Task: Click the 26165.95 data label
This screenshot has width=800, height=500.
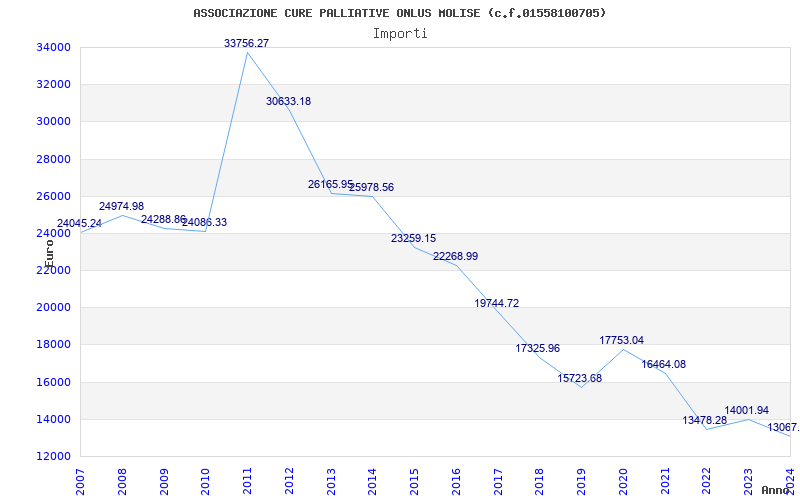Action: [330, 184]
